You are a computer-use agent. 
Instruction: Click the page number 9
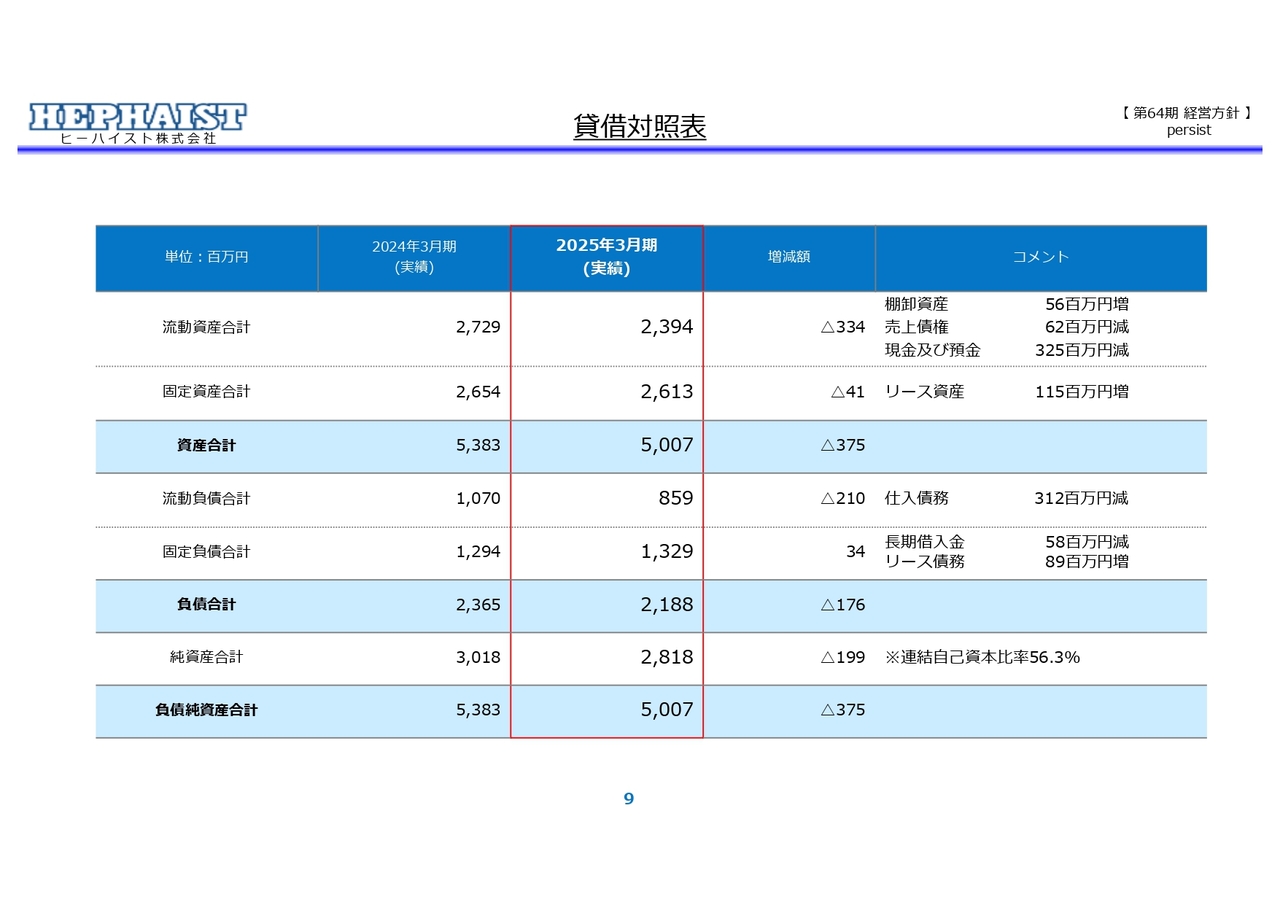click(x=629, y=798)
